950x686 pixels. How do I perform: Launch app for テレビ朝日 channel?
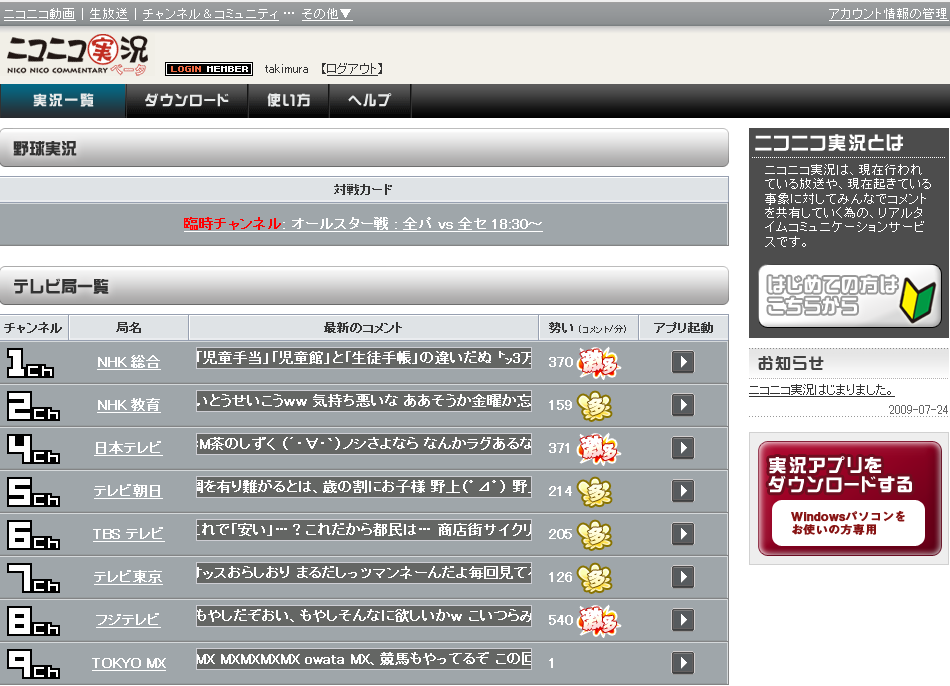[683, 491]
